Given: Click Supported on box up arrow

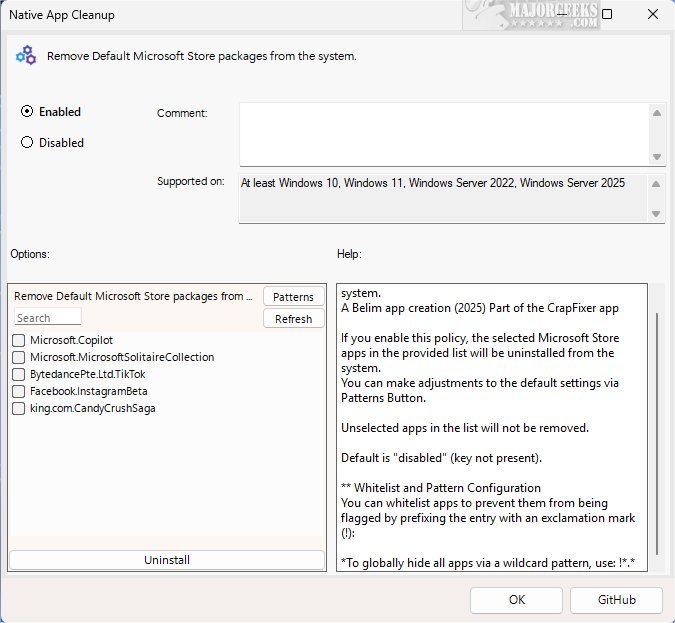Looking at the screenshot, I should click(656, 185).
